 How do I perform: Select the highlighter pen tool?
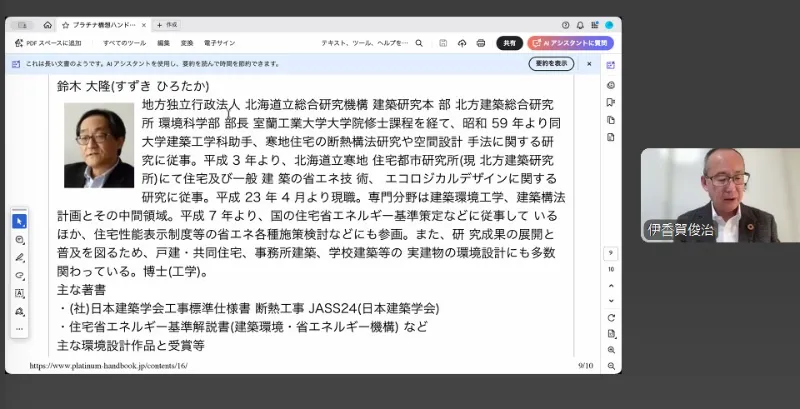[x=20, y=257]
